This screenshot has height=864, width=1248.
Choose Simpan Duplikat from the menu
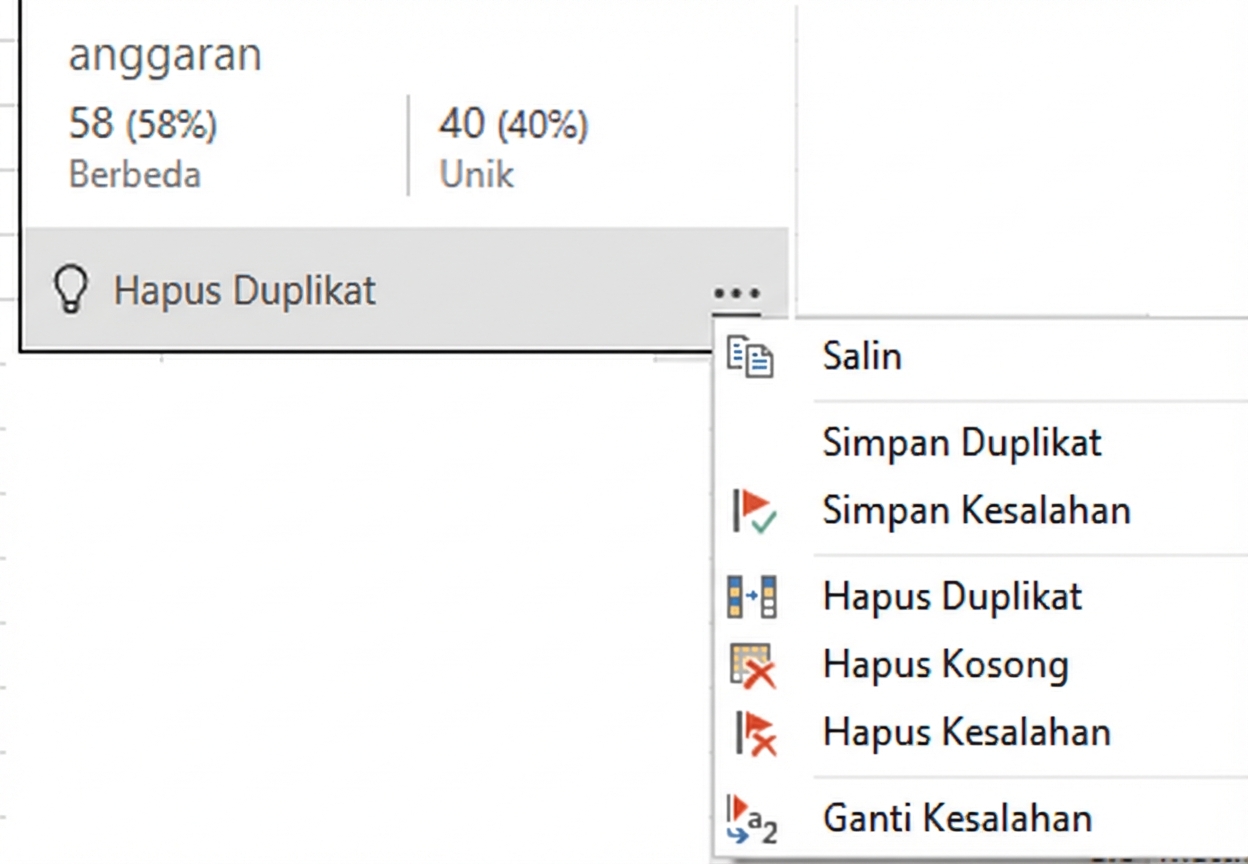click(962, 443)
